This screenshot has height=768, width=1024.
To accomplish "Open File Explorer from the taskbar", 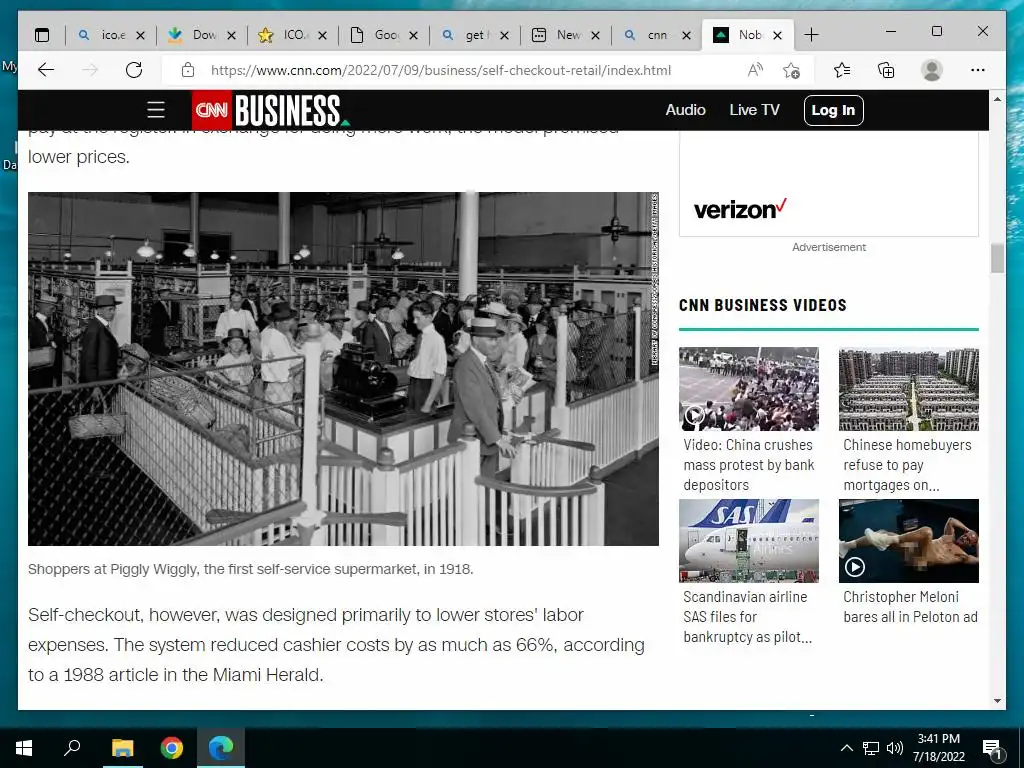I will point(122,748).
